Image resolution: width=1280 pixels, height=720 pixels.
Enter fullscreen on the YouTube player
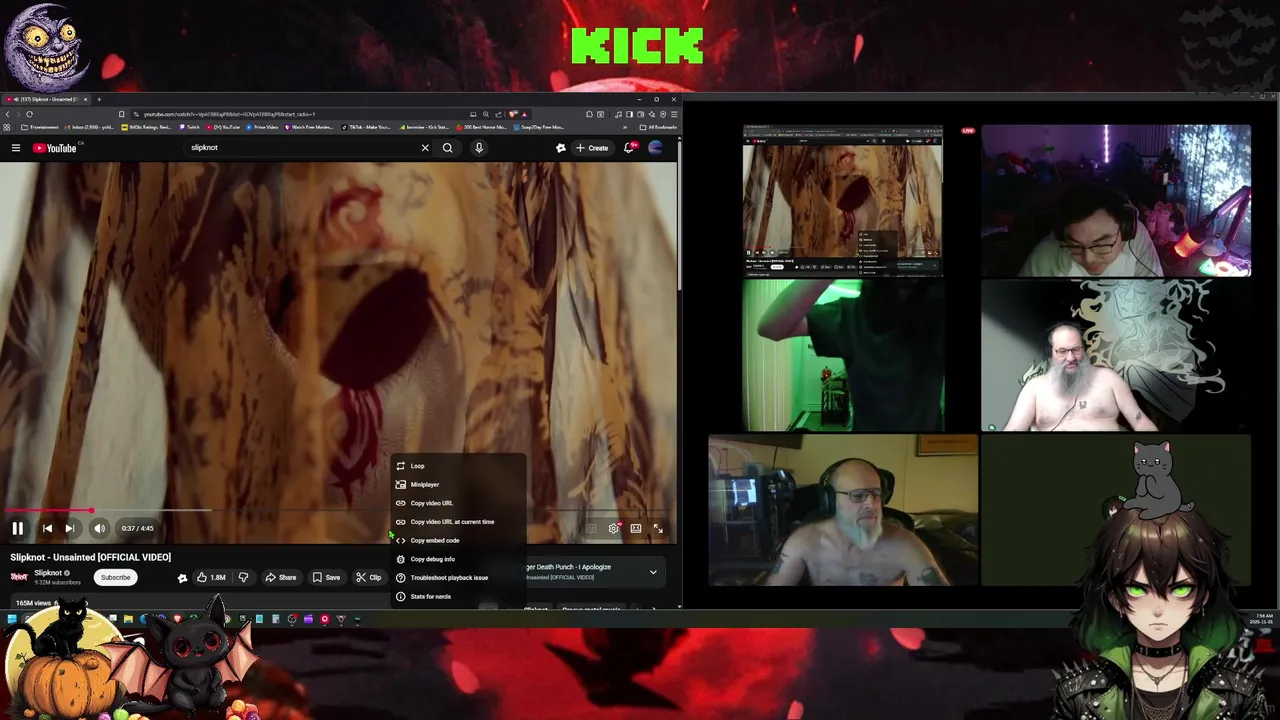(658, 528)
